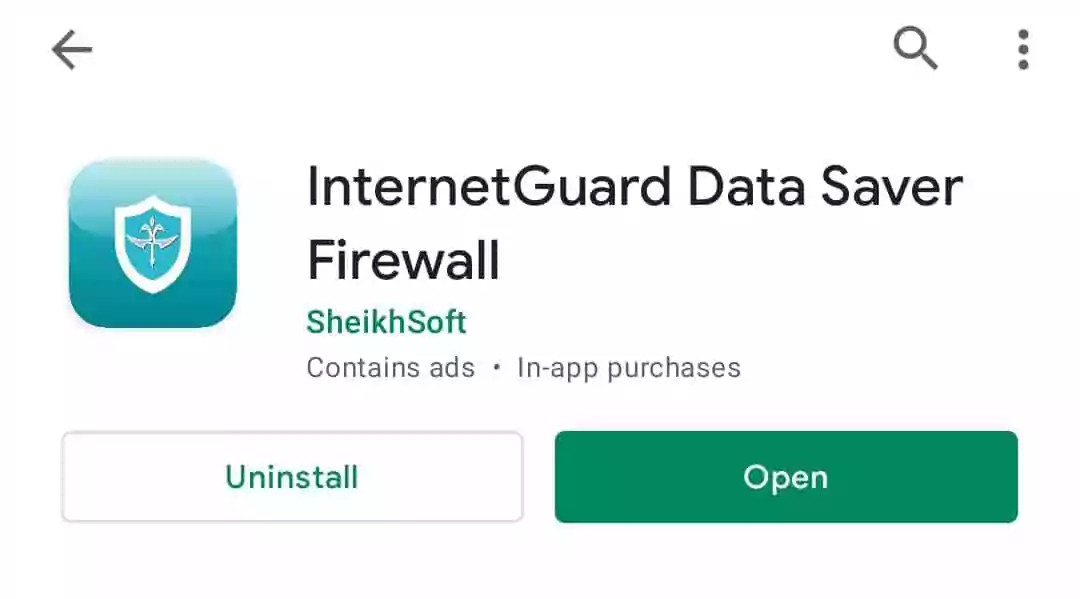Open the three-dot overflow menu

tap(1024, 50)
